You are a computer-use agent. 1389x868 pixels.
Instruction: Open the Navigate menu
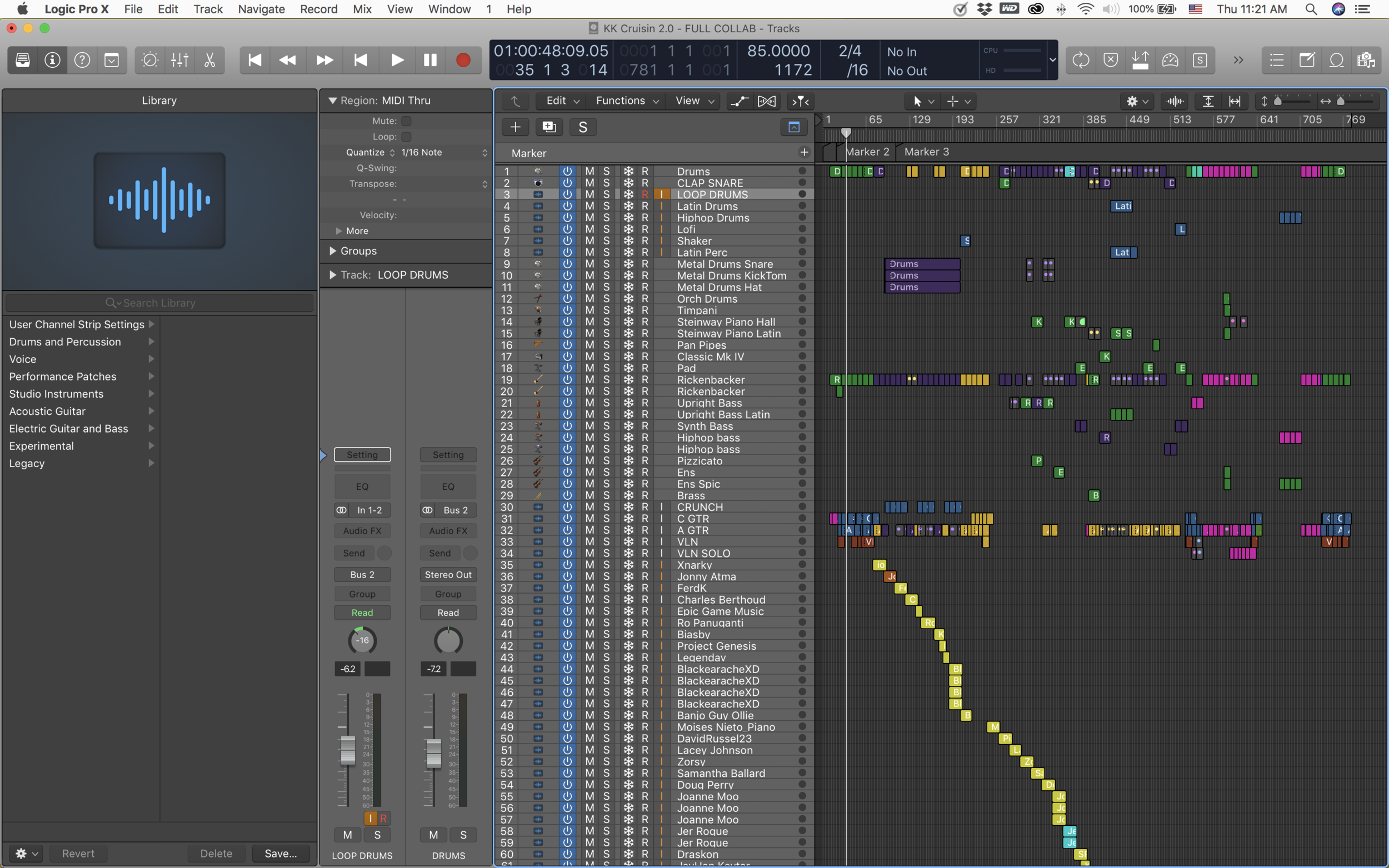(261, 9)
